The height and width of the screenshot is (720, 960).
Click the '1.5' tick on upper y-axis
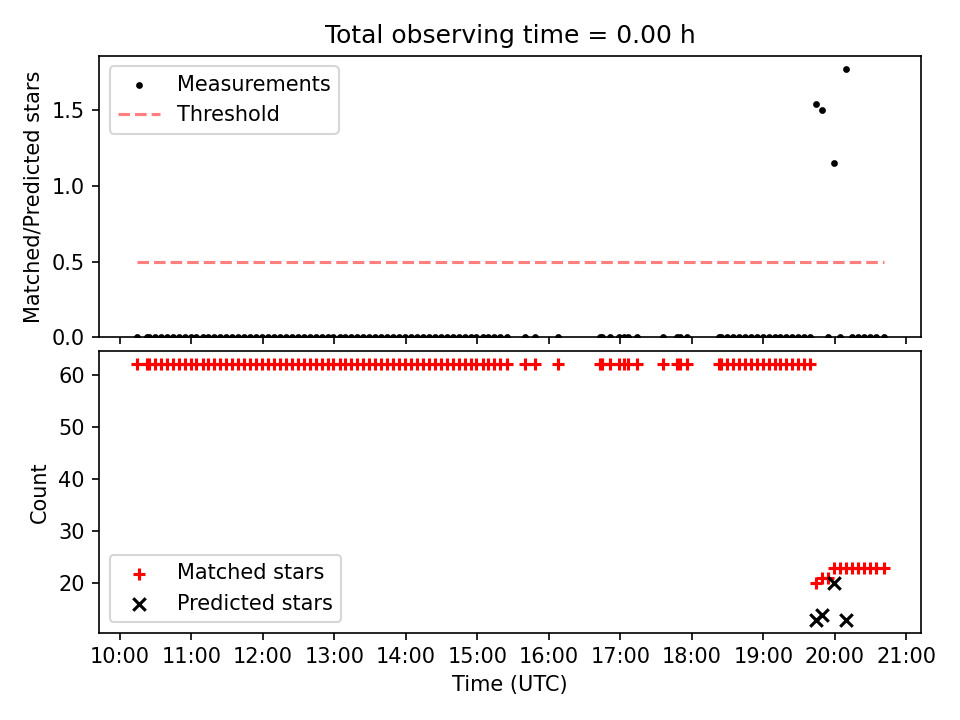[68, 111]
